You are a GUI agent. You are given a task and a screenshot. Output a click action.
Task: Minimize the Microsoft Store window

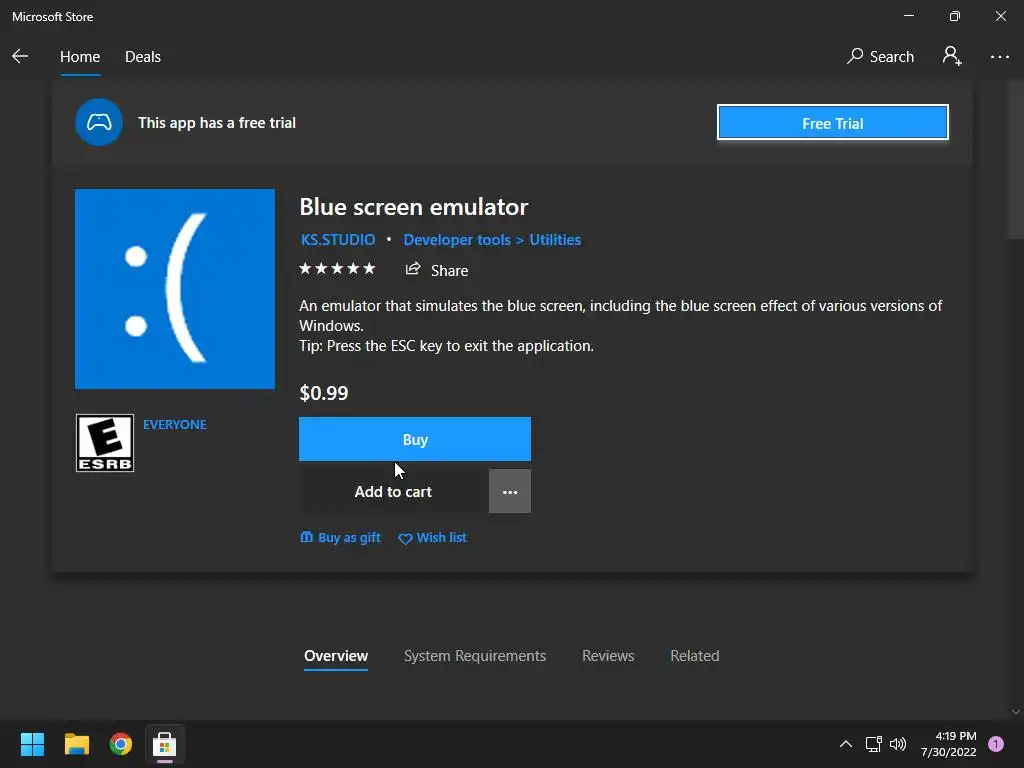tap(909, 16)
